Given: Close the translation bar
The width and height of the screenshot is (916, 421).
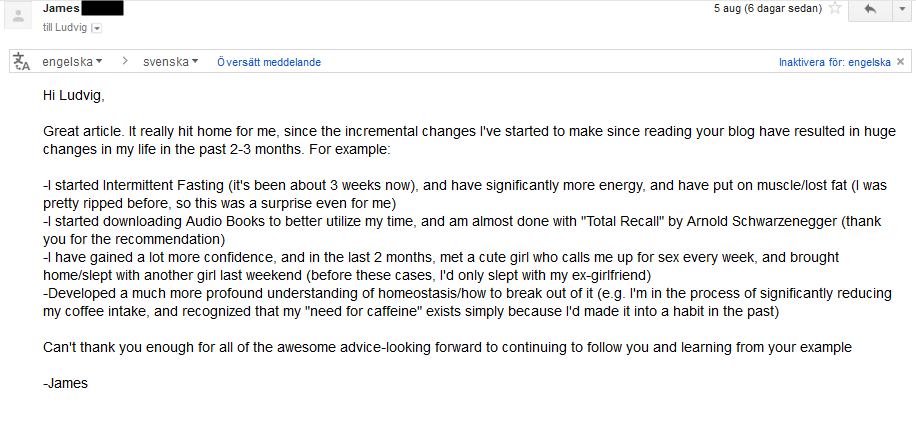Looking at the screenshot, I should pyautogui.click(x=903, y=62).
